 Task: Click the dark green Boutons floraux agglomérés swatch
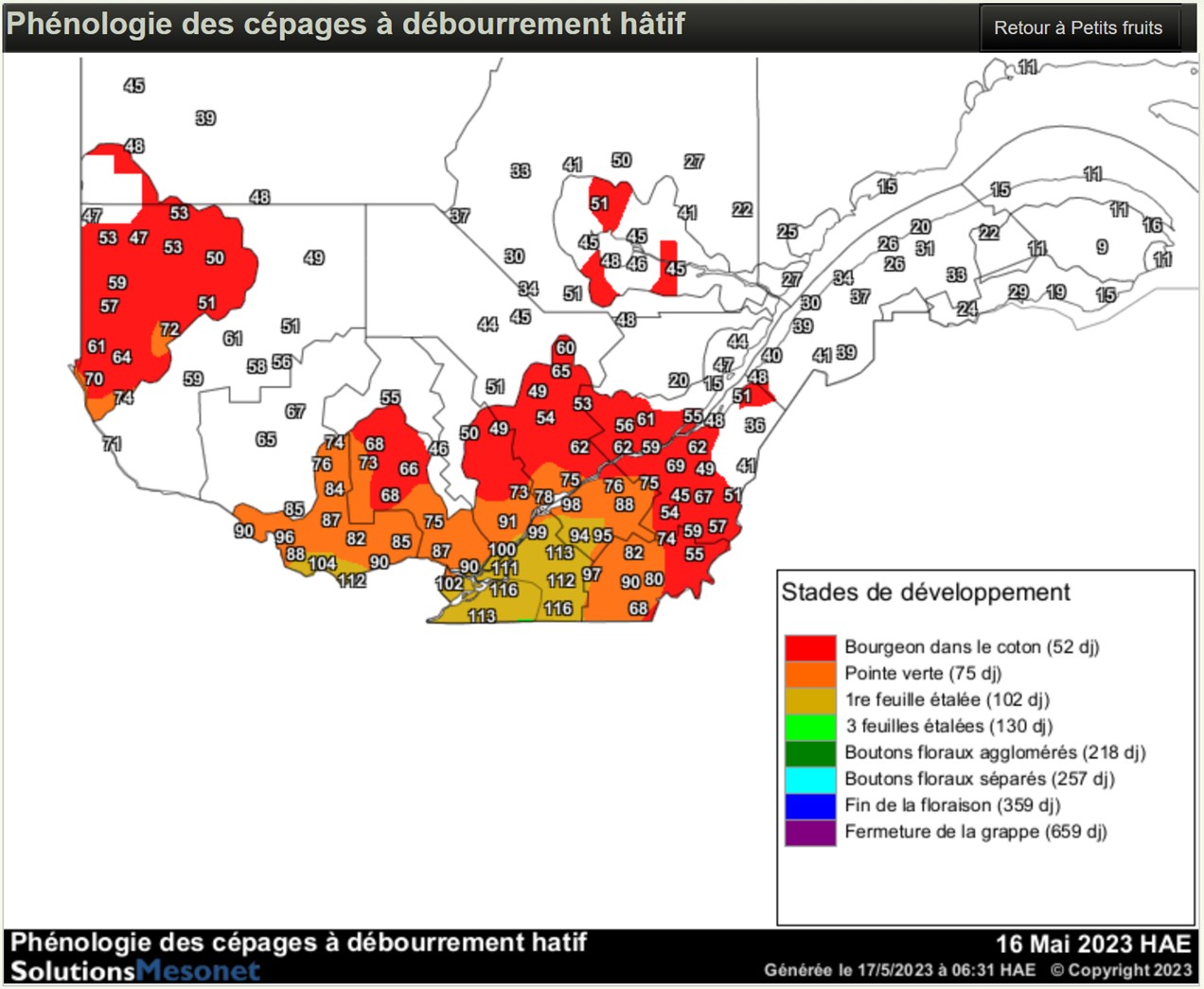tap(809, 752)
